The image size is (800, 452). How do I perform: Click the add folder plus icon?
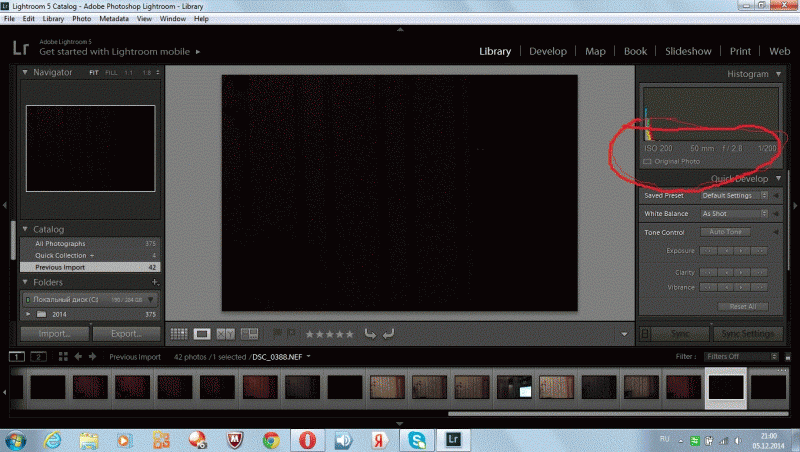[x=155, y=282]
